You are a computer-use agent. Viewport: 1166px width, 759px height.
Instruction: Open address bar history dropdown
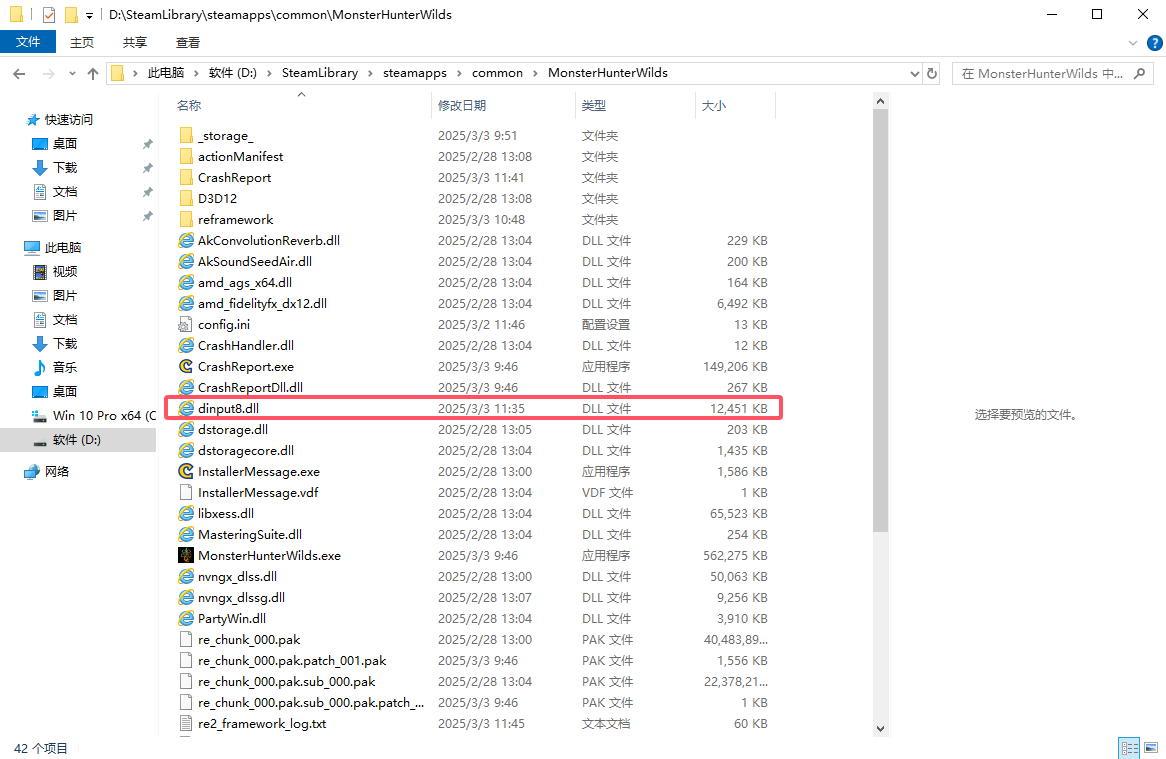coord(915,74)
